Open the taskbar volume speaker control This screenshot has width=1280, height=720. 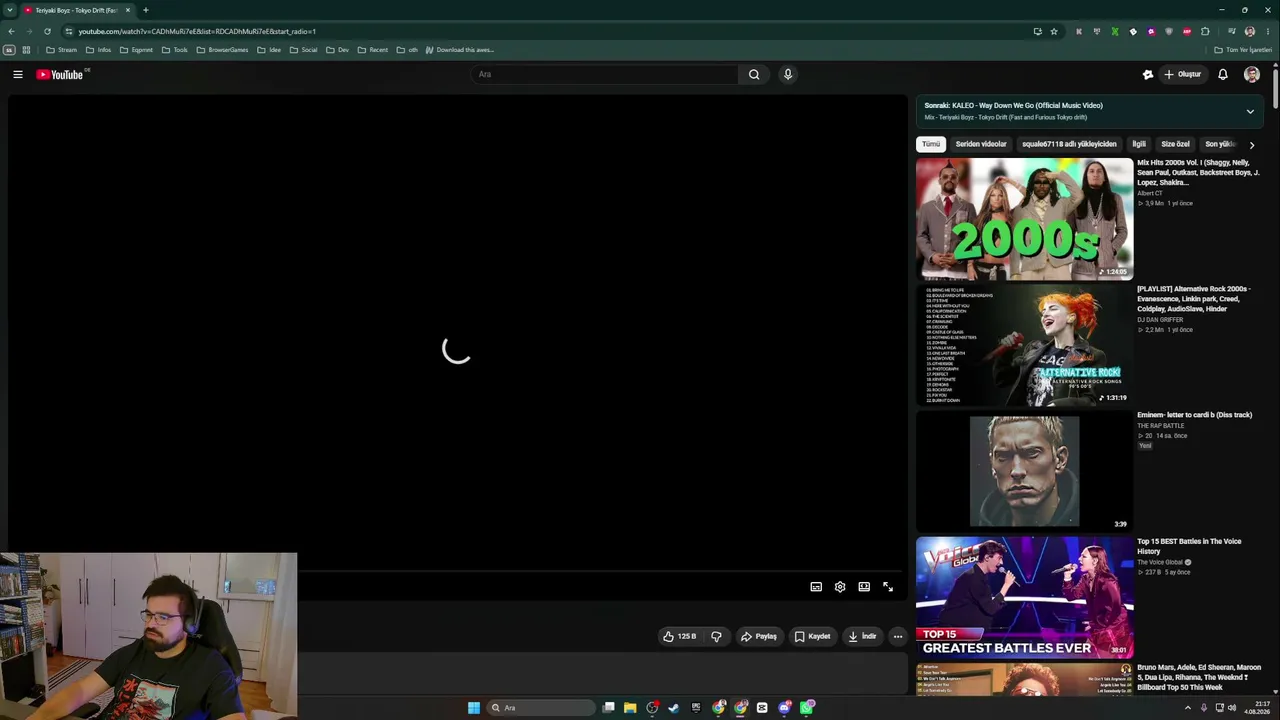click(1232, 708)
